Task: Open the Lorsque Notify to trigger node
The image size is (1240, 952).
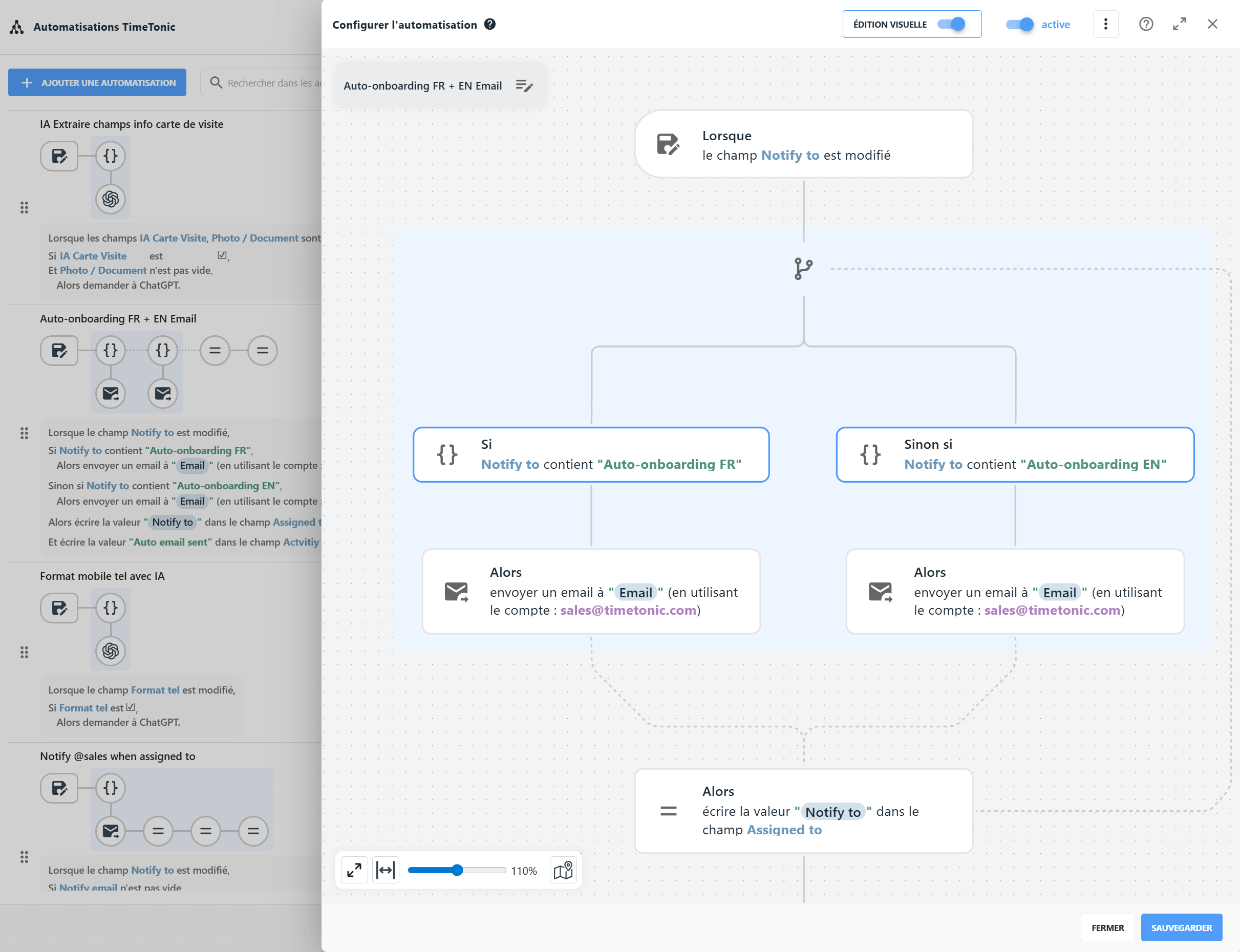Action: pyautogui.click(x=803, y=144)
